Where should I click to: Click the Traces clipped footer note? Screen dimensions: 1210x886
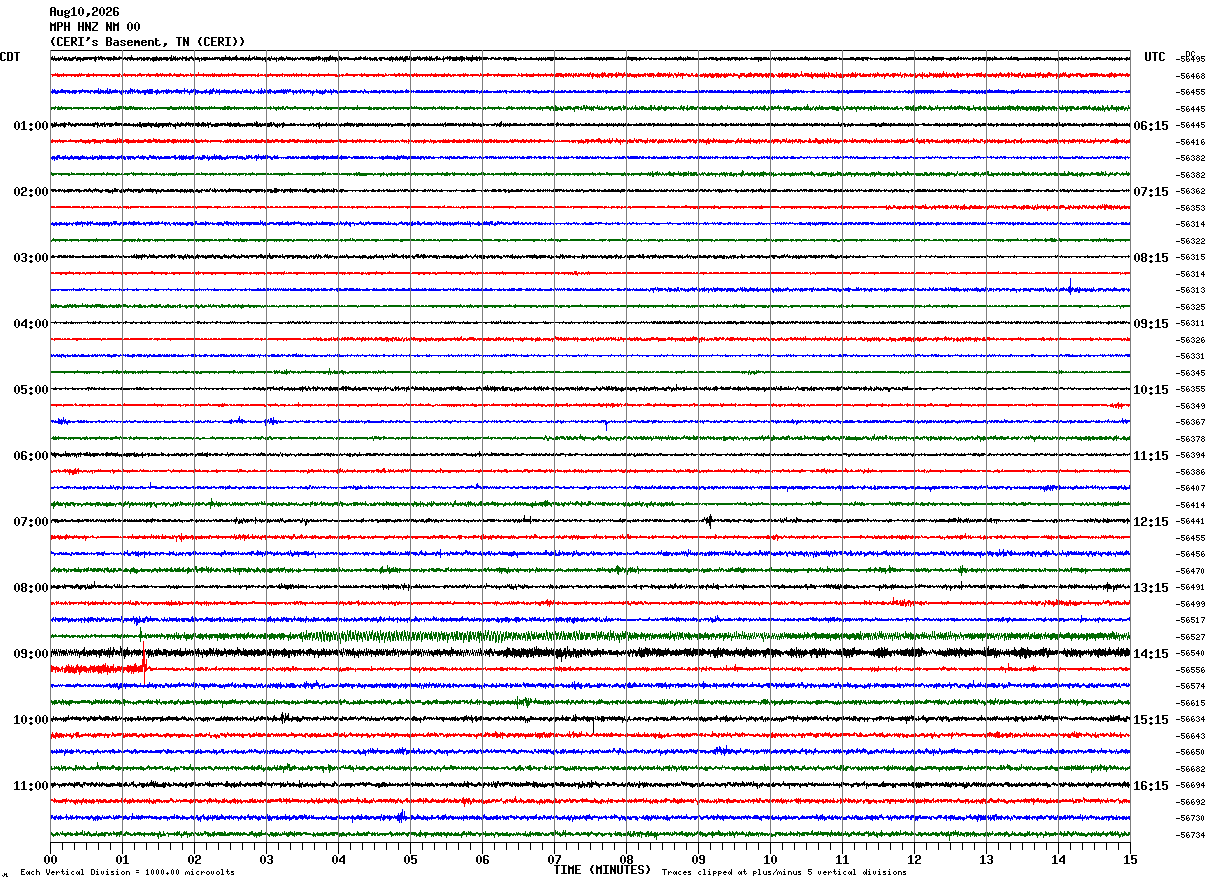[x=784, y=873]
